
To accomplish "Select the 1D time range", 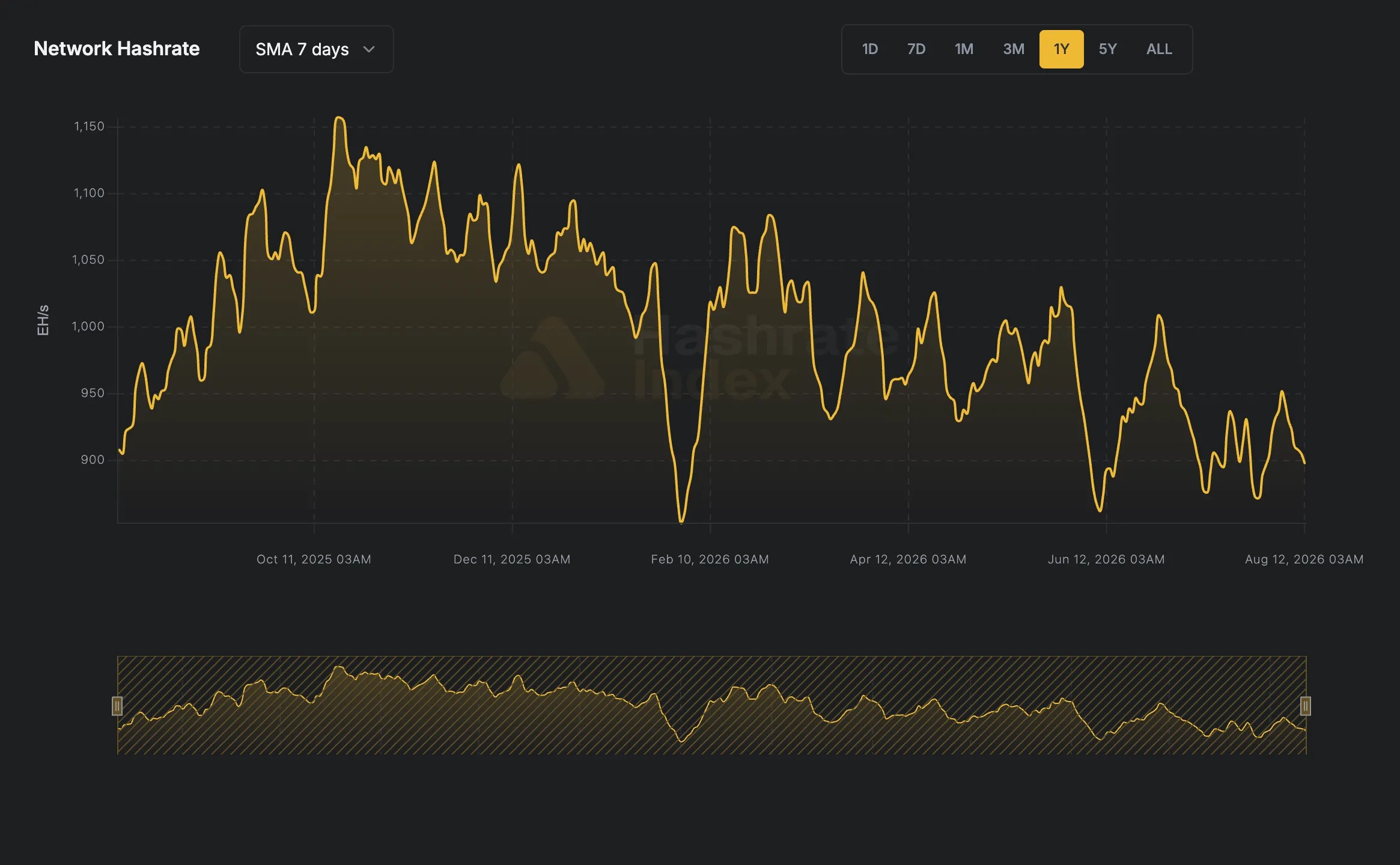I will click(869, 49).
